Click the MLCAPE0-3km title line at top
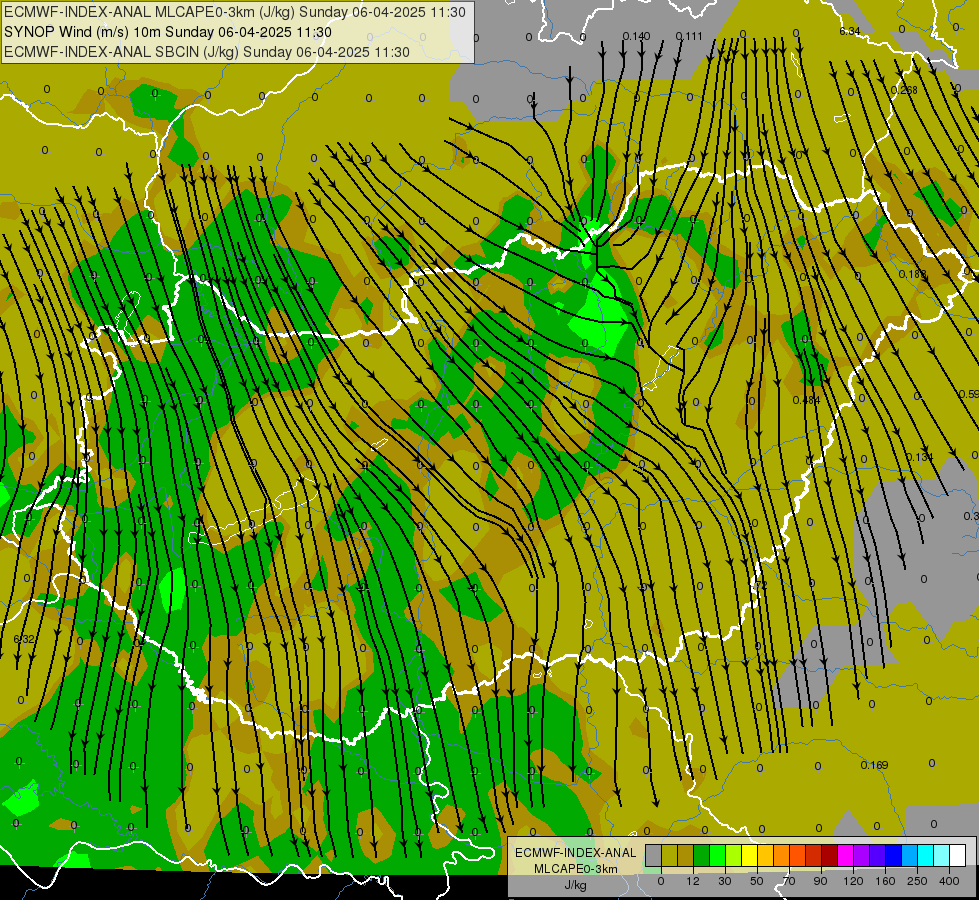Screen dimensions: 979x900 (x=235, y=12)
